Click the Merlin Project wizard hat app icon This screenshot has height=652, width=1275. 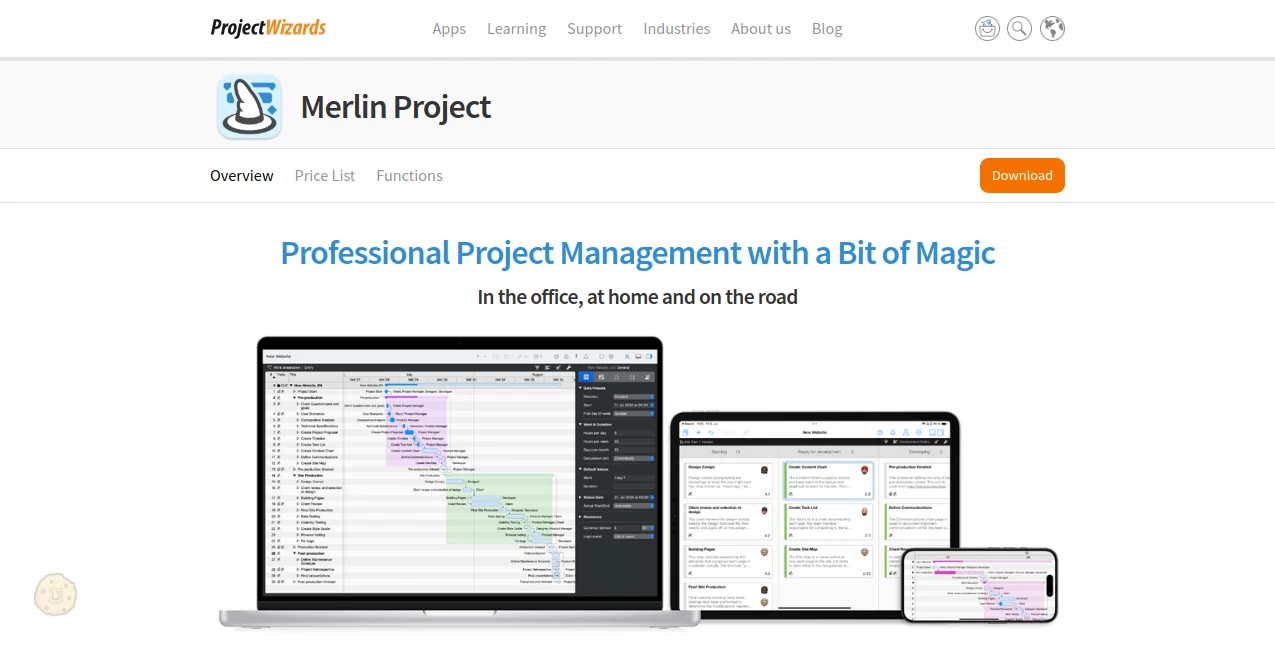pos(249,105)
